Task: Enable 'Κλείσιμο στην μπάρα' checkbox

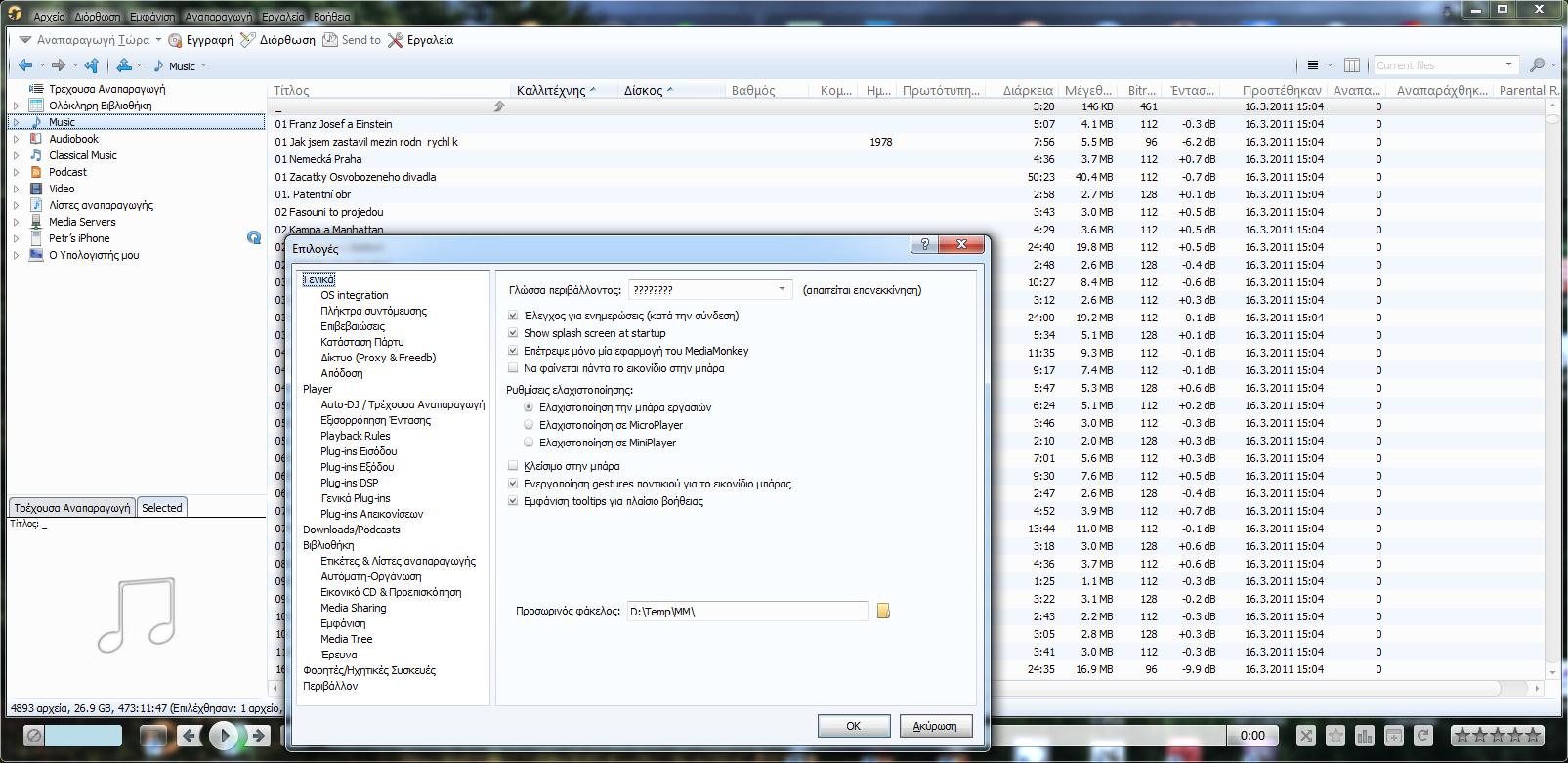Action: [513, 466]
